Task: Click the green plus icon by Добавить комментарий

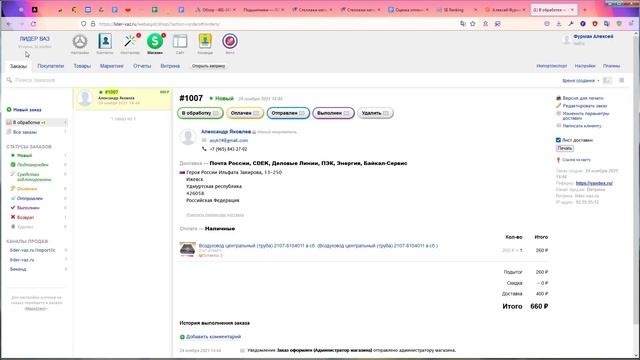Action: coord(182,337)
